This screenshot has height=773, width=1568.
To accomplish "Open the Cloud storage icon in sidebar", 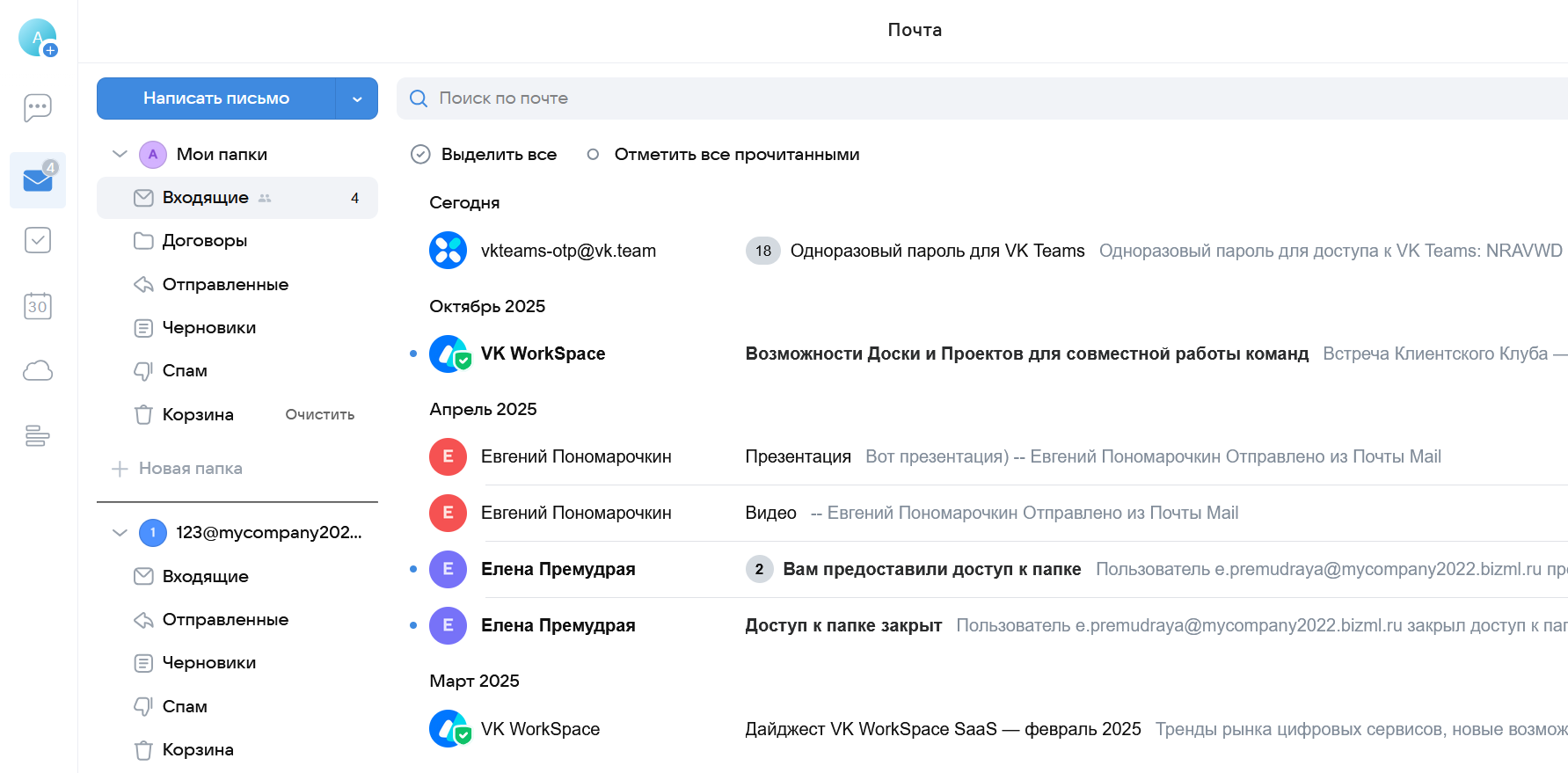I will click(37, 370).
